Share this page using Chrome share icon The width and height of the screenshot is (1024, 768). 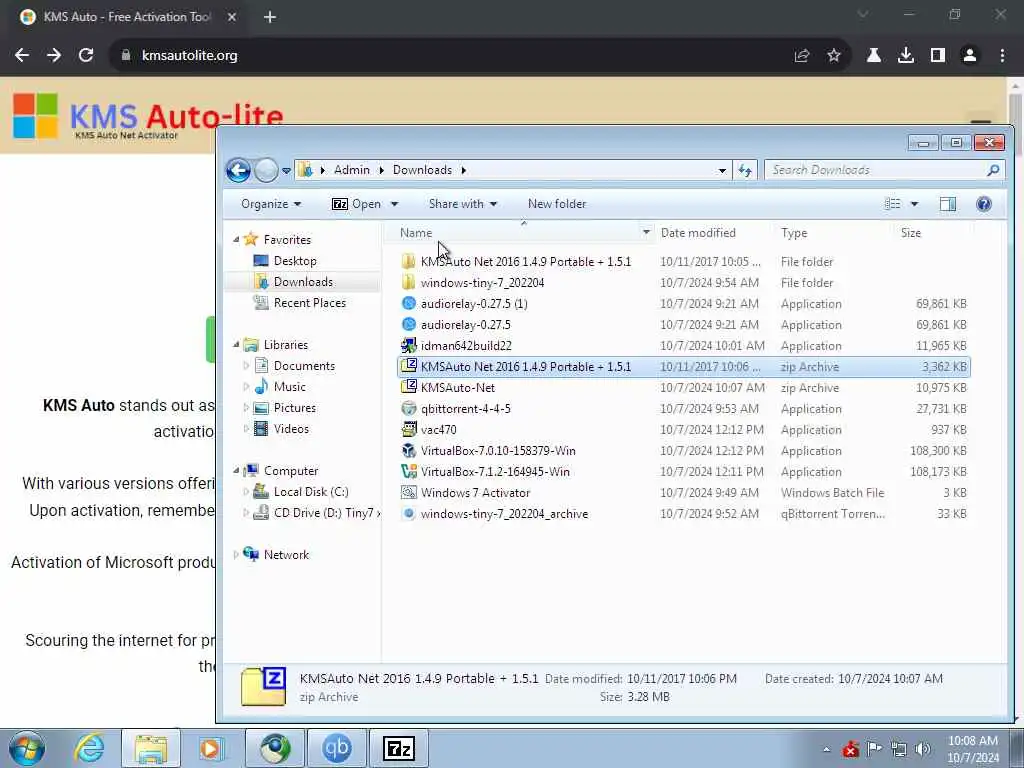click(x=802, y=56)
